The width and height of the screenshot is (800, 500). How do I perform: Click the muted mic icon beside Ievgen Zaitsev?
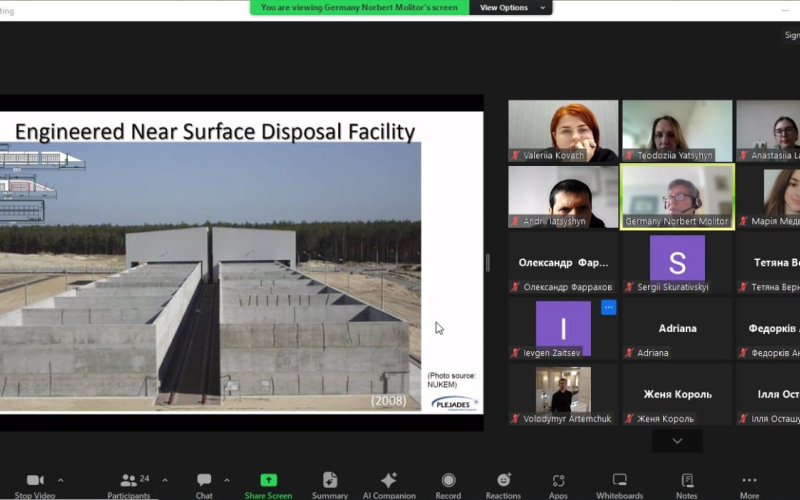(x=515, y=353)
